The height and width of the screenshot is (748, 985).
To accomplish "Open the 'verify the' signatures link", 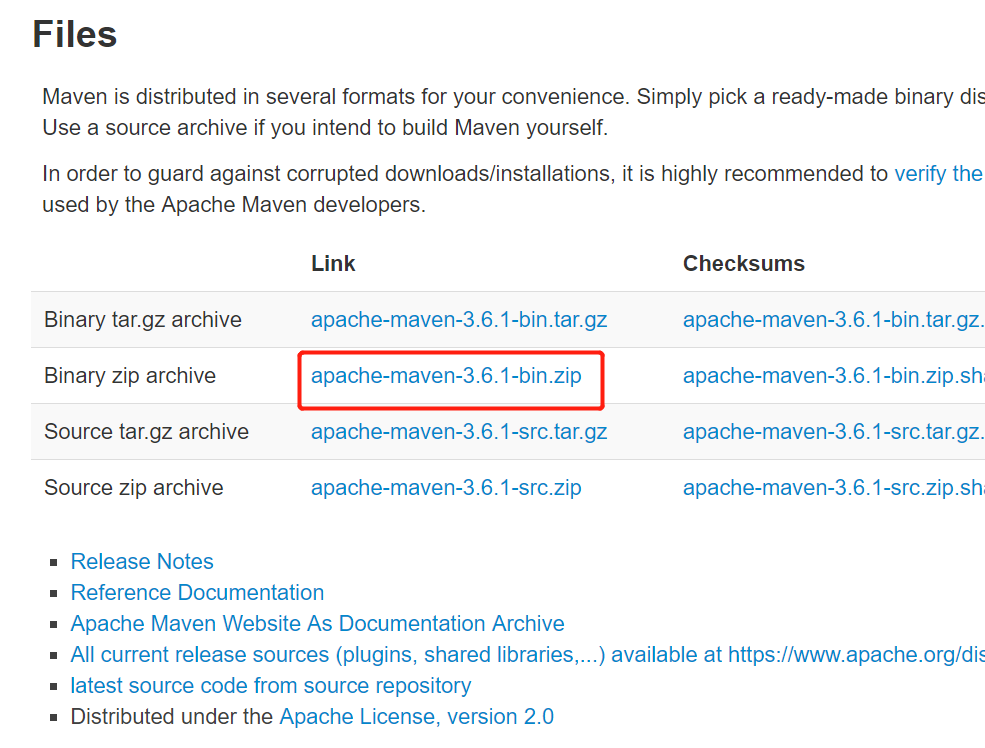I will [x=938, y=173].
